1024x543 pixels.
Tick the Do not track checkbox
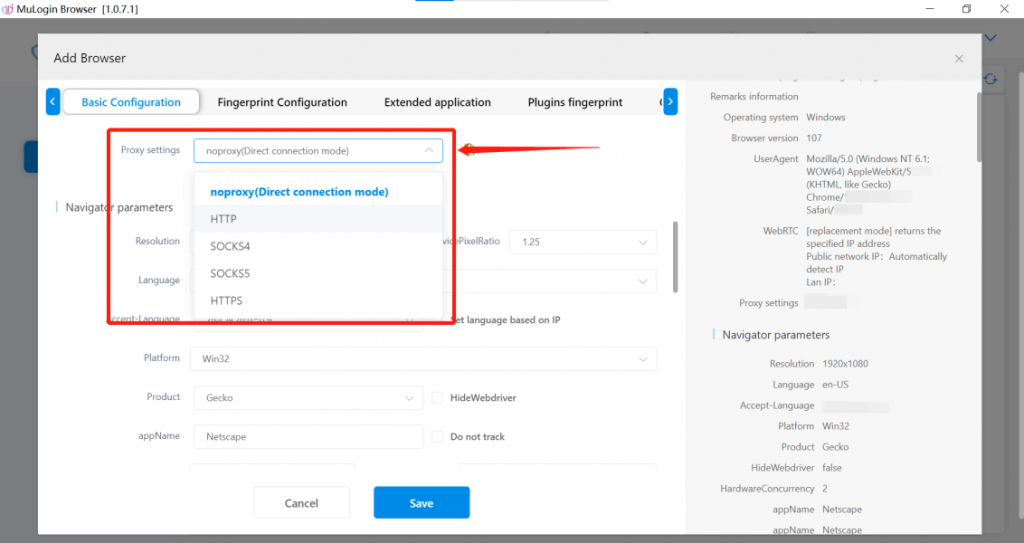[437, 437]
